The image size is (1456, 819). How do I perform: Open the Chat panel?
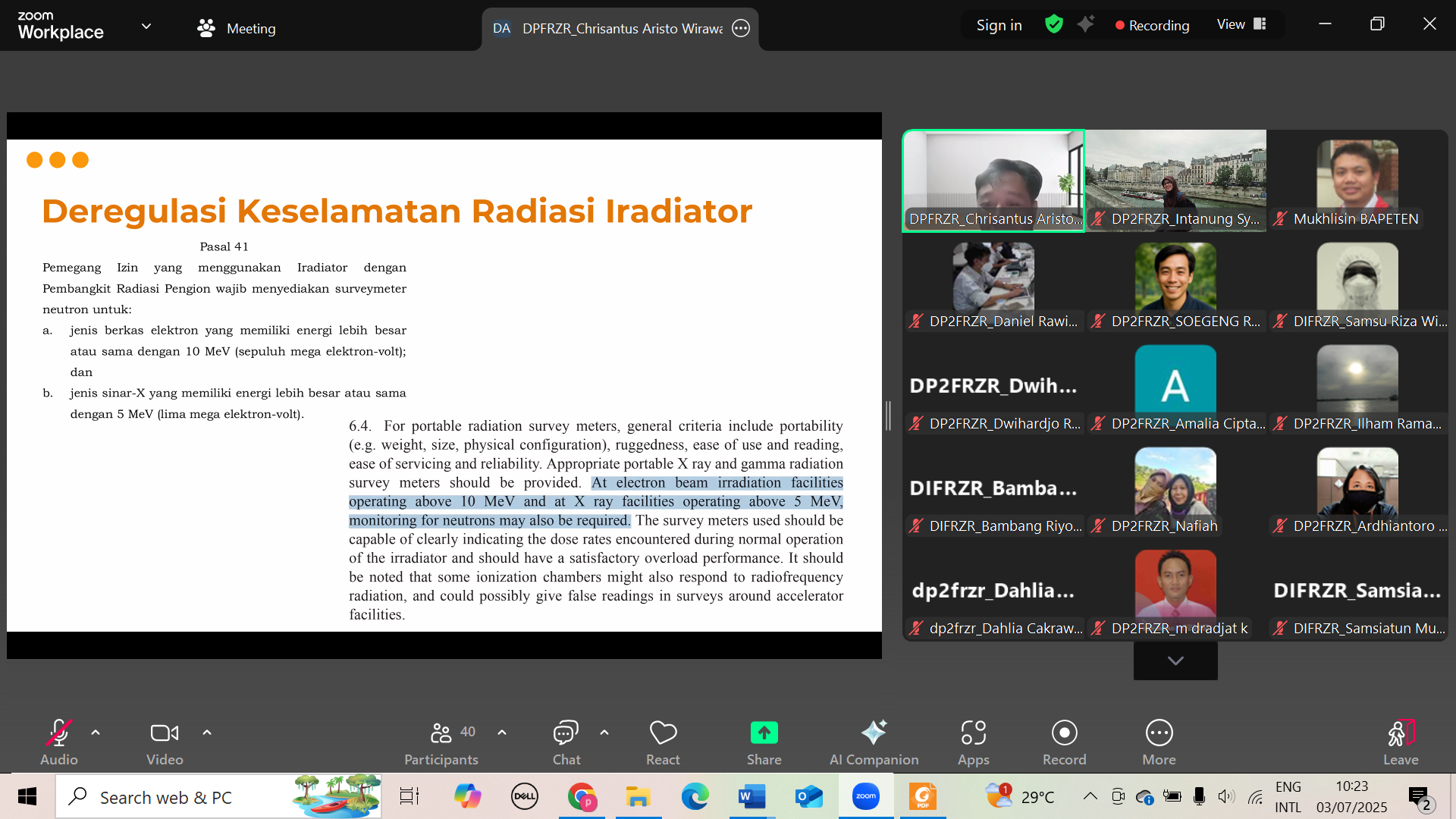[566, 742]
